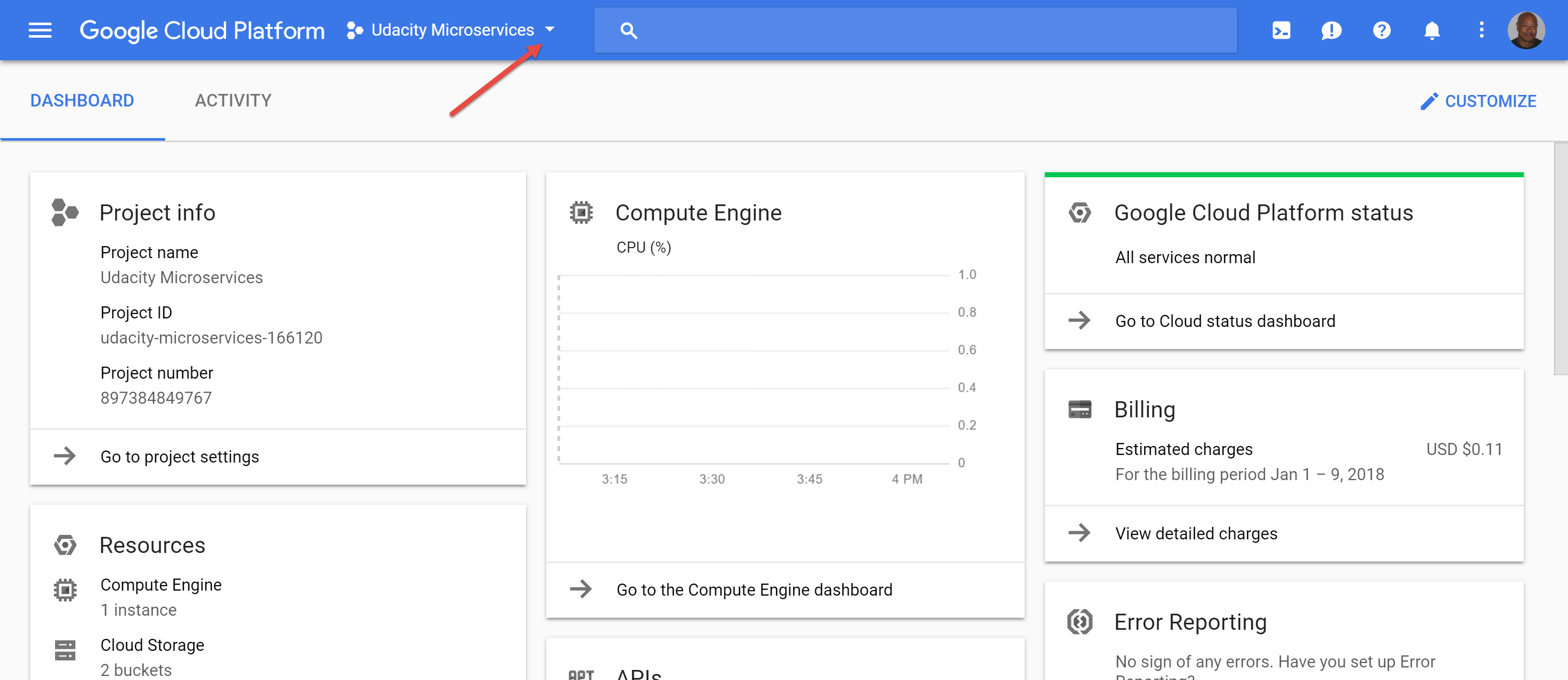
Task: Click the Cloud Storage icon in Resources
Action: tap(65, 650)
